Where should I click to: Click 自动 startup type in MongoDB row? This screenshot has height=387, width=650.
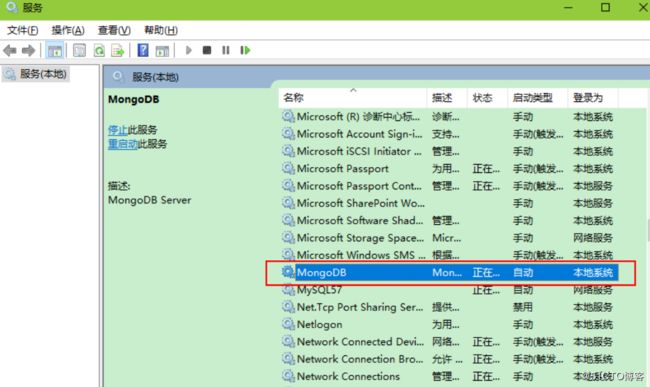click(x=523, y=273)
